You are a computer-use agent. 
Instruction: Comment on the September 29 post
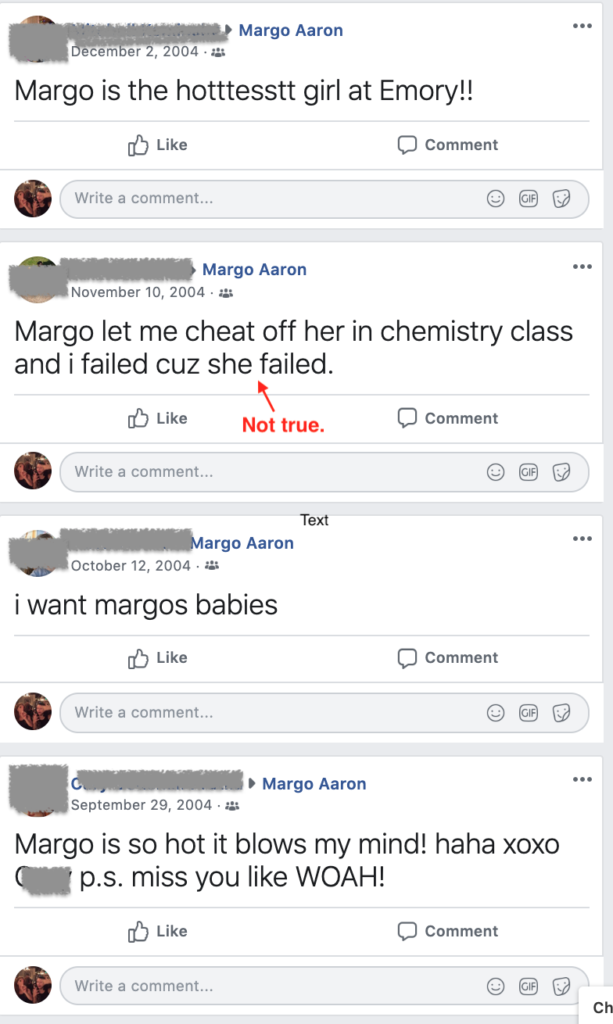(448, 931)
